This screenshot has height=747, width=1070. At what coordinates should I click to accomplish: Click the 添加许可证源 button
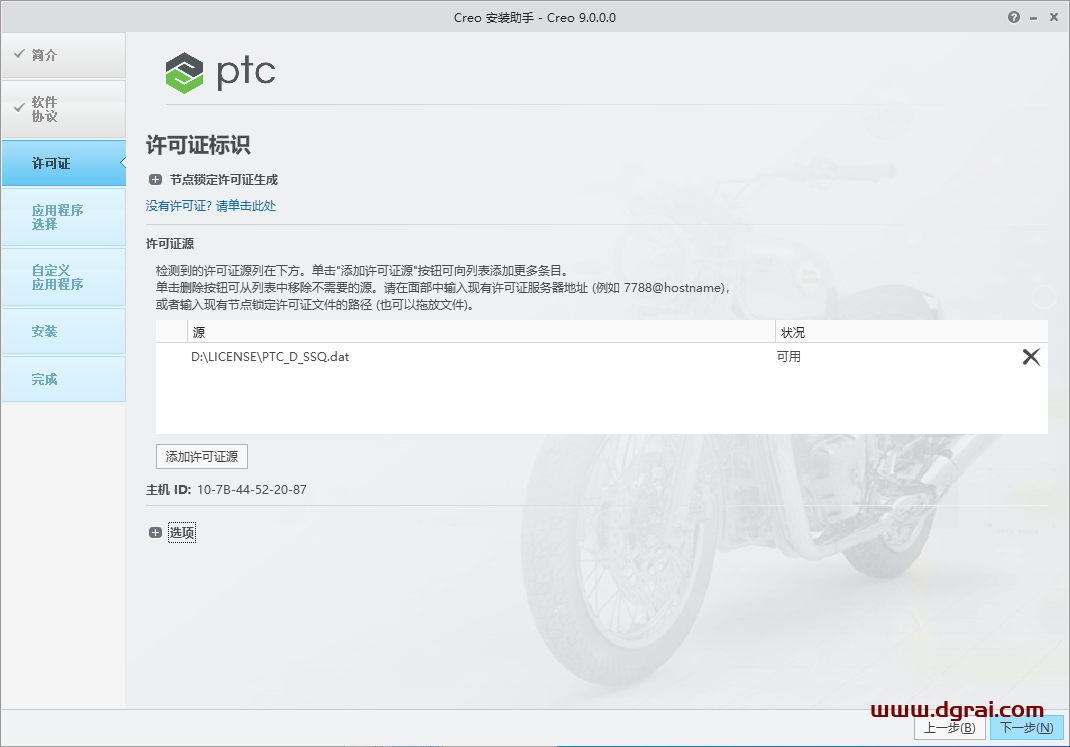point(202,456)
